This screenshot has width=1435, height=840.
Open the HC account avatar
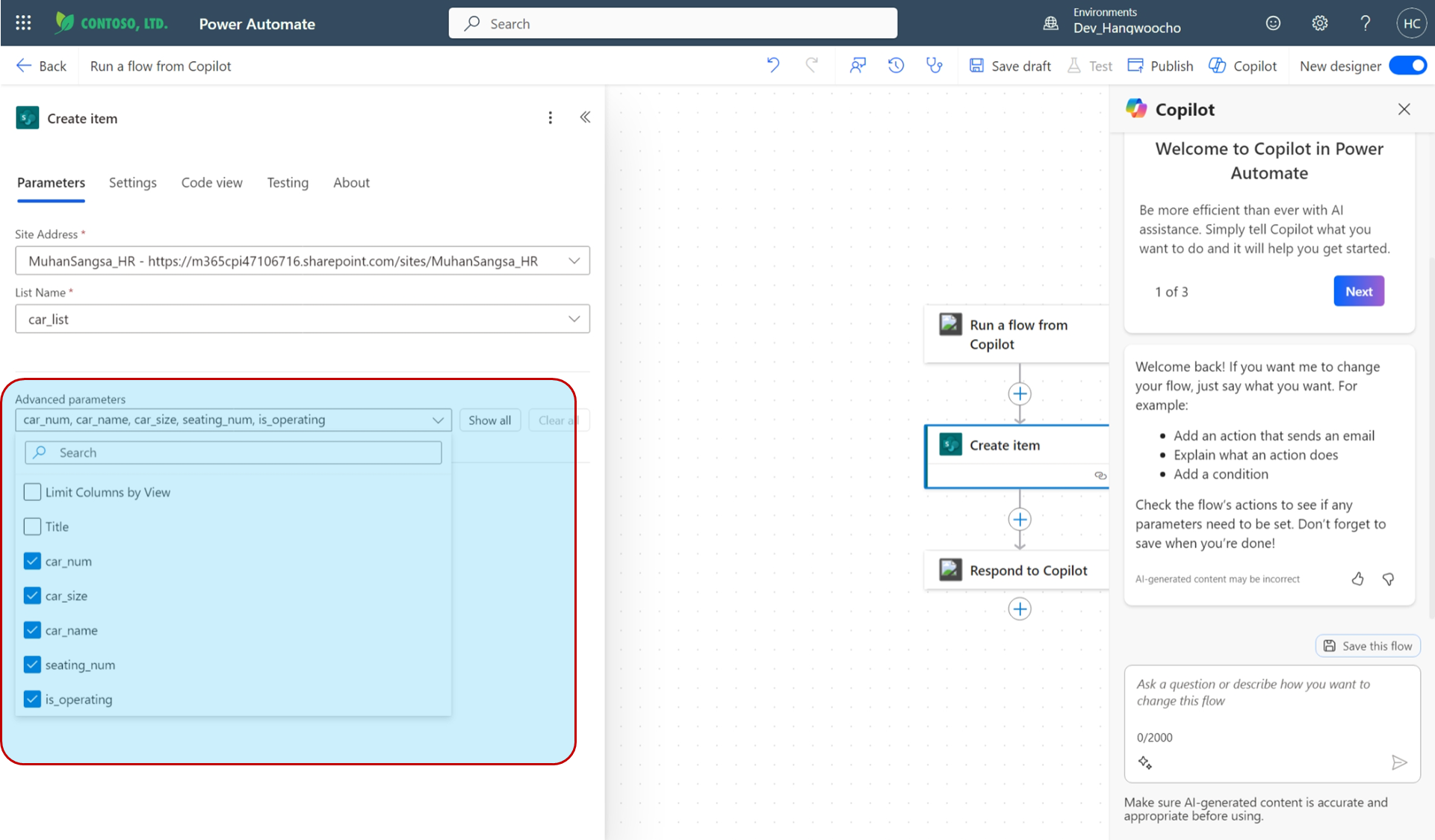1411,23
